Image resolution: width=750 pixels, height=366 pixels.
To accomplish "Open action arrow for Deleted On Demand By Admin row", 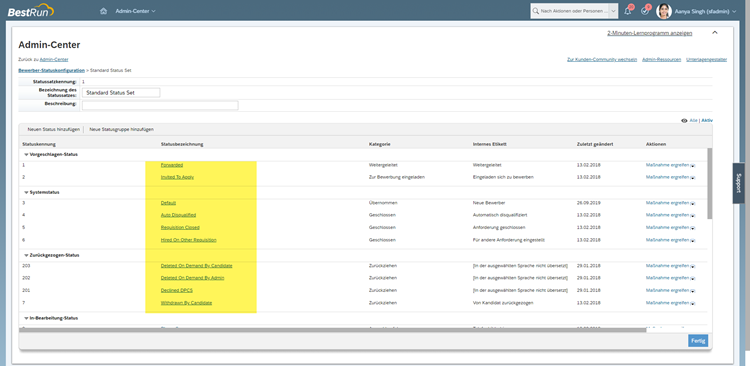I will (x=693, y=278).
